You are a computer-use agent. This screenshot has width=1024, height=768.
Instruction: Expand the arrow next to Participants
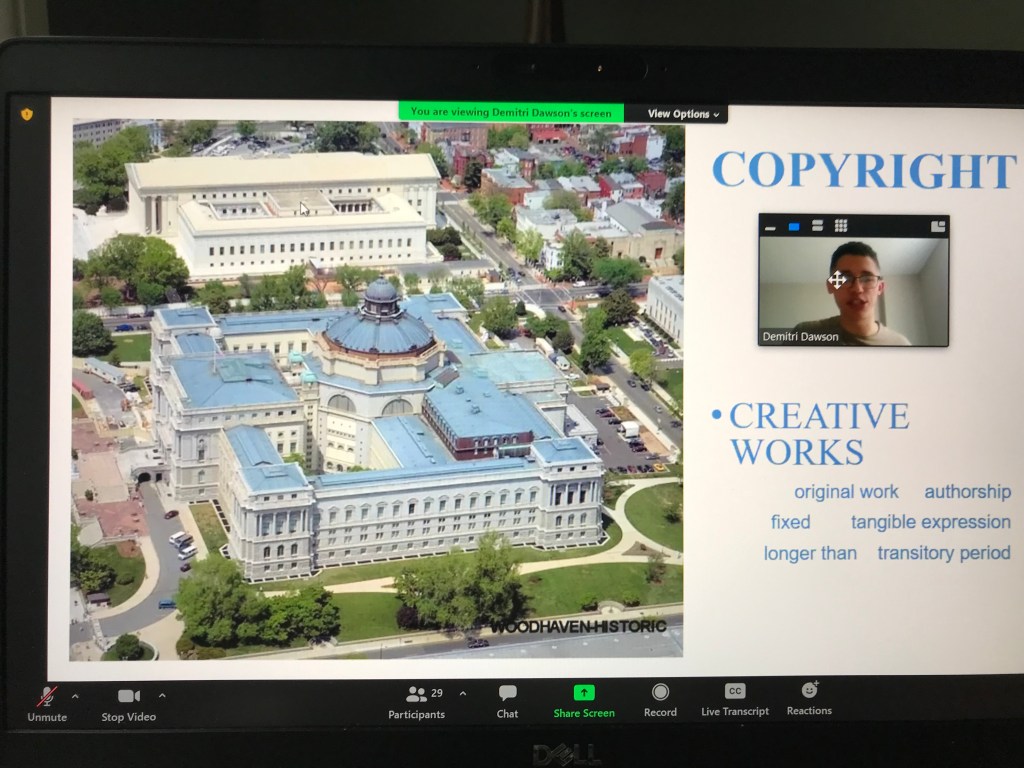[462, 693]
